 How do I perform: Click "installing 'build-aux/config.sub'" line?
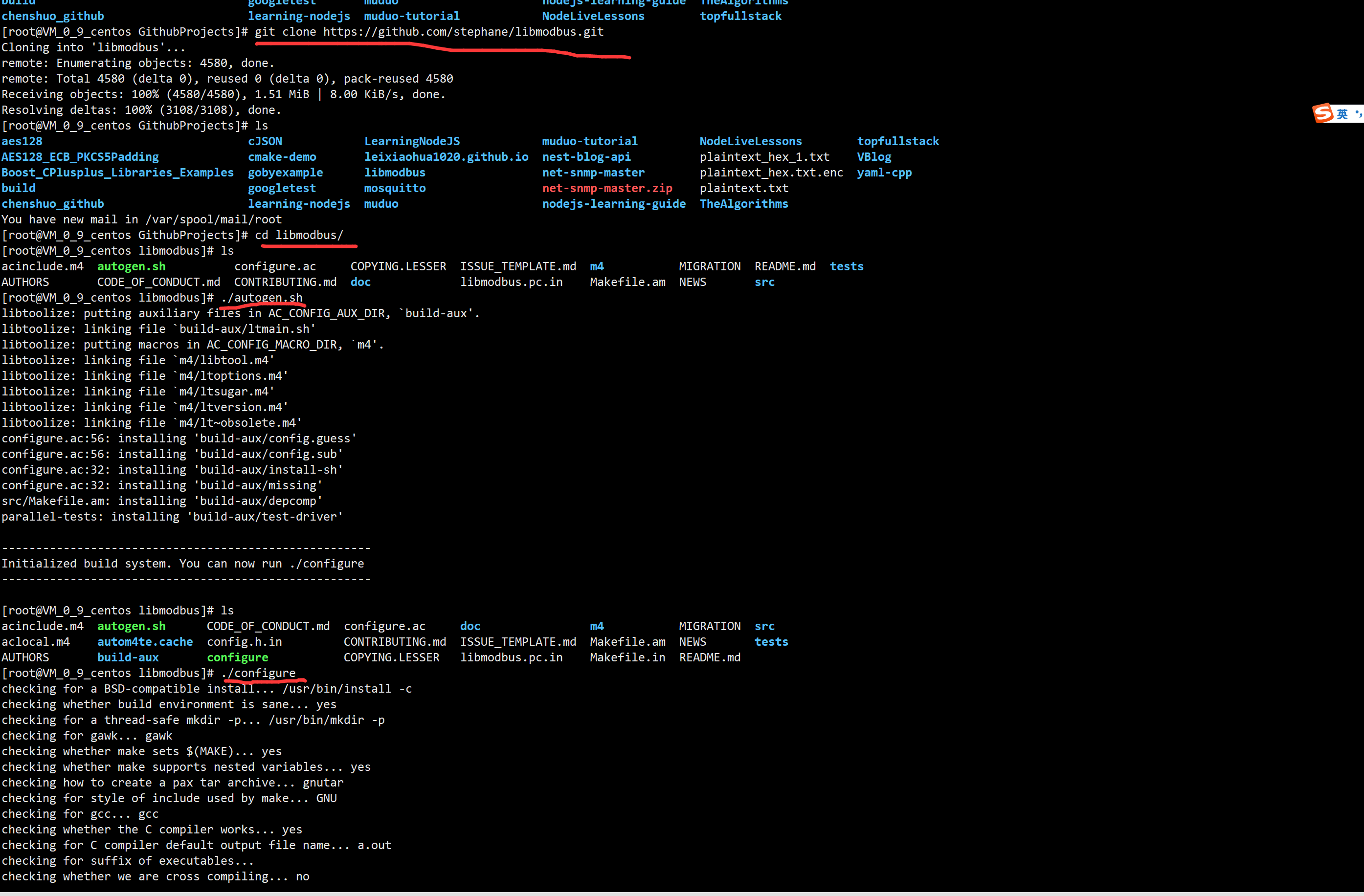173,454
